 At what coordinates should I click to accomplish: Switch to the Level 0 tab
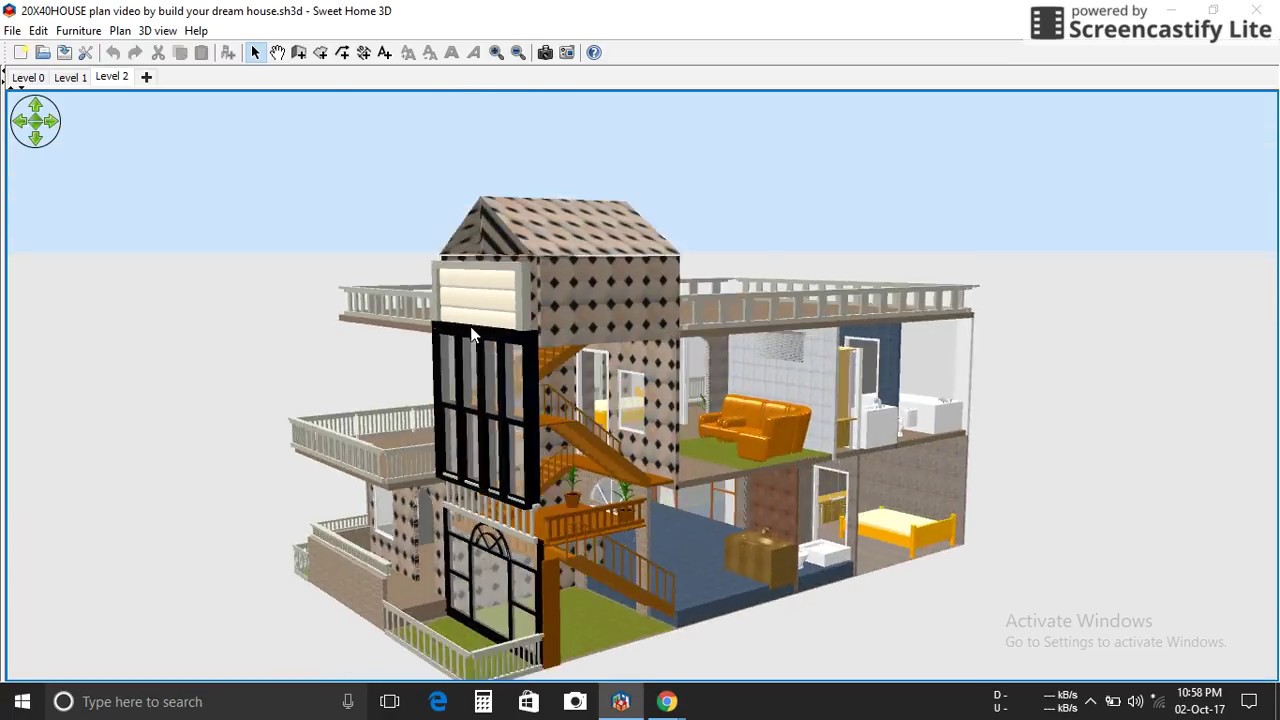[28, 77]
